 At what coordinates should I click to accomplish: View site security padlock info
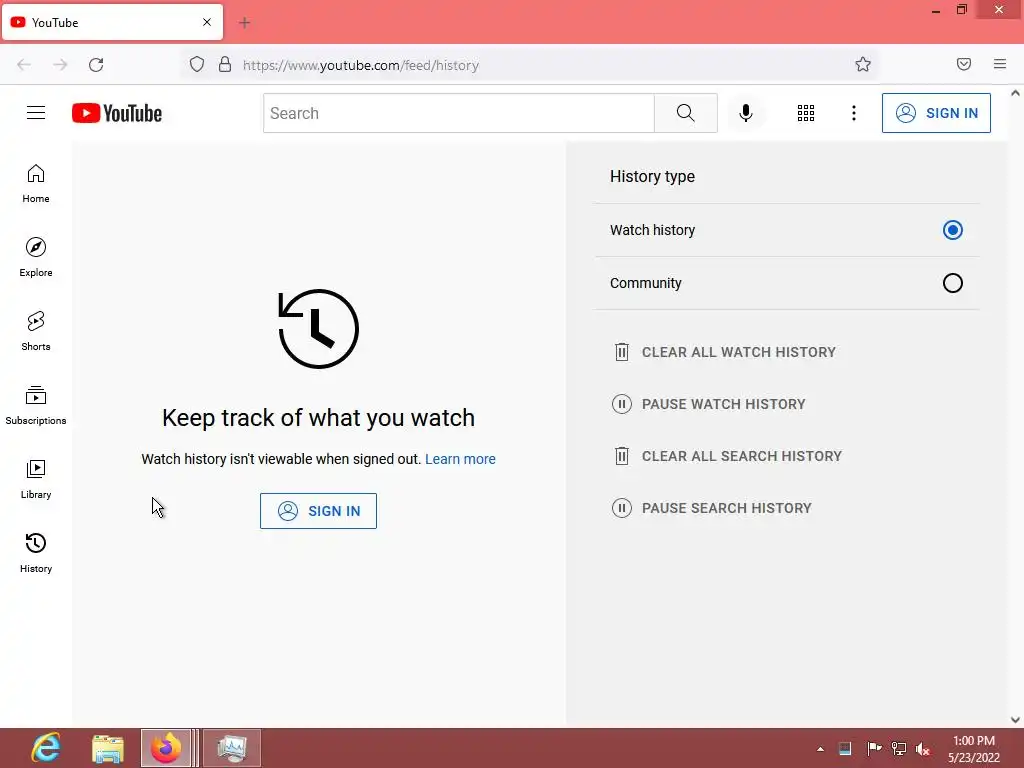(x=225, y=65)
